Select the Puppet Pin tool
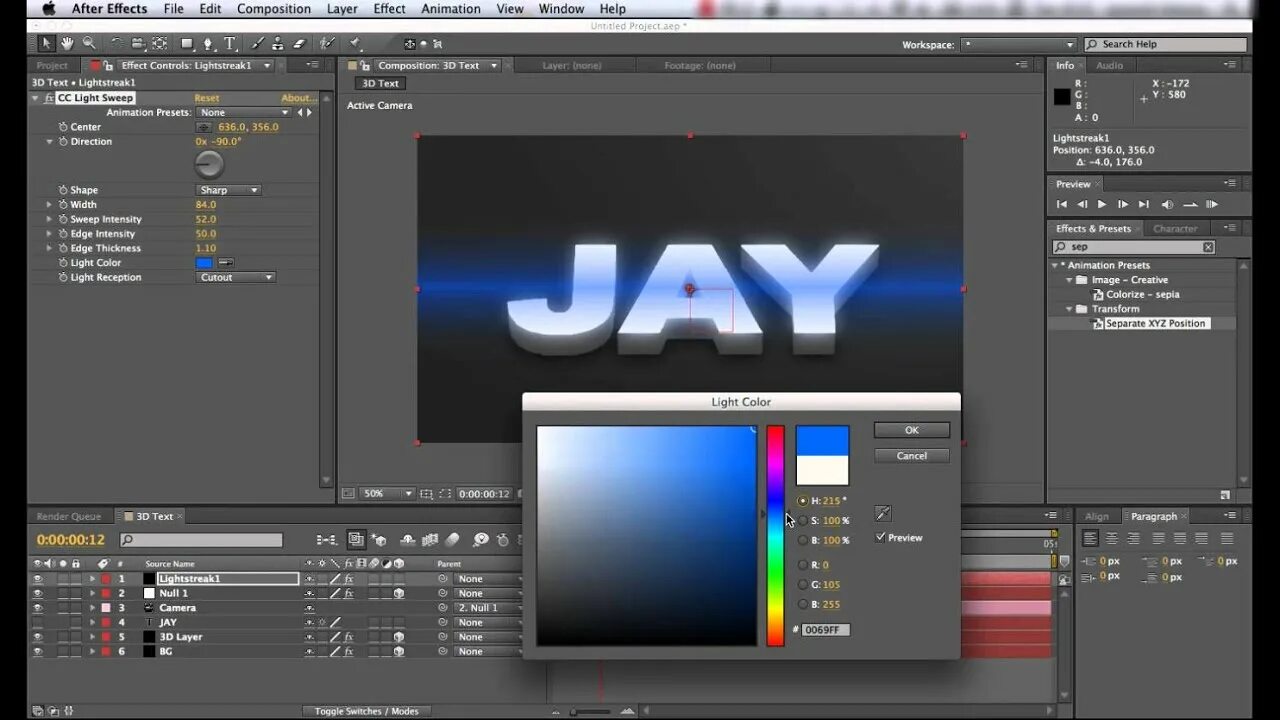This screenshot has width=1280, height=720. coord(356,44)
